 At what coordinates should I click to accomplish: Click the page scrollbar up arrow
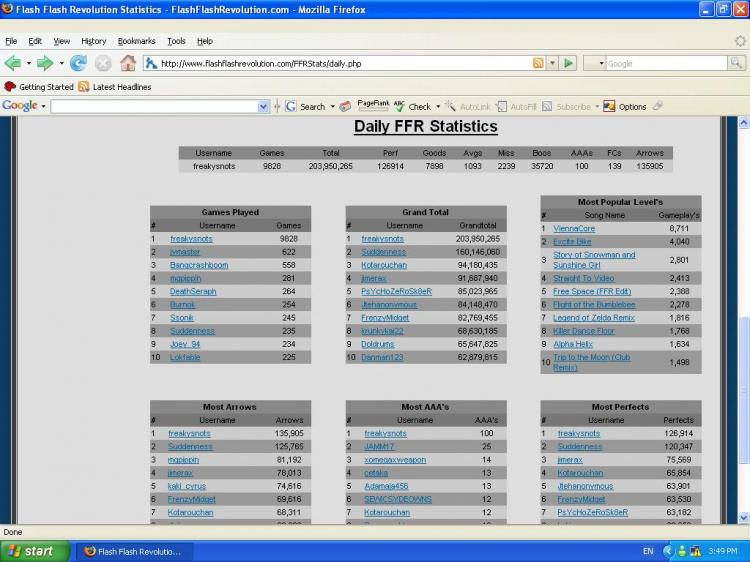[743, 122]
